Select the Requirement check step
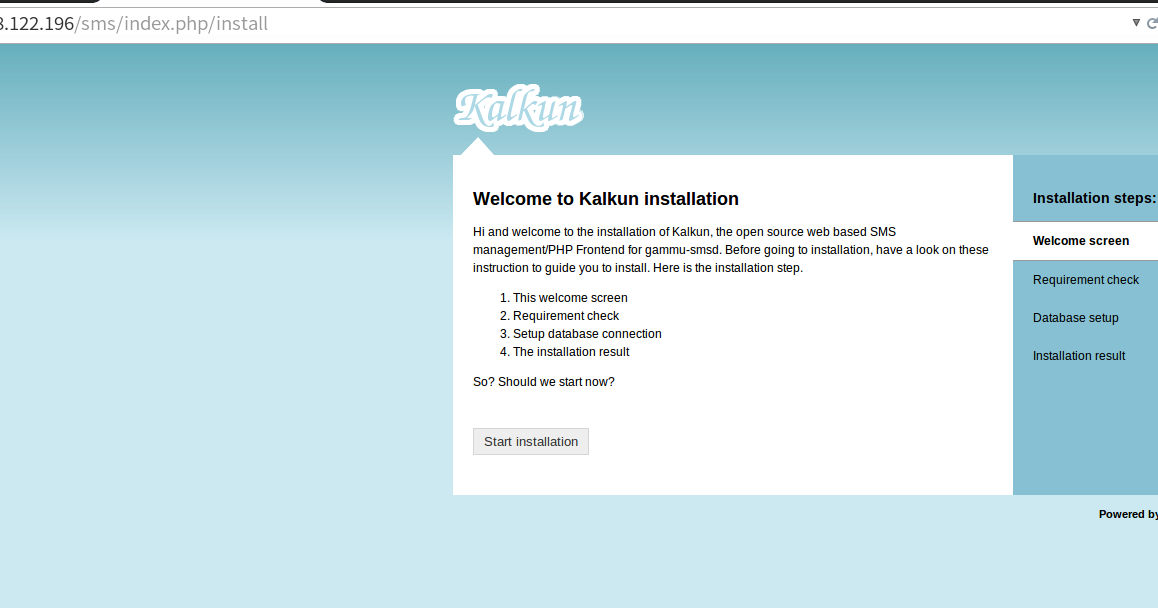 tap(1085, 280)
